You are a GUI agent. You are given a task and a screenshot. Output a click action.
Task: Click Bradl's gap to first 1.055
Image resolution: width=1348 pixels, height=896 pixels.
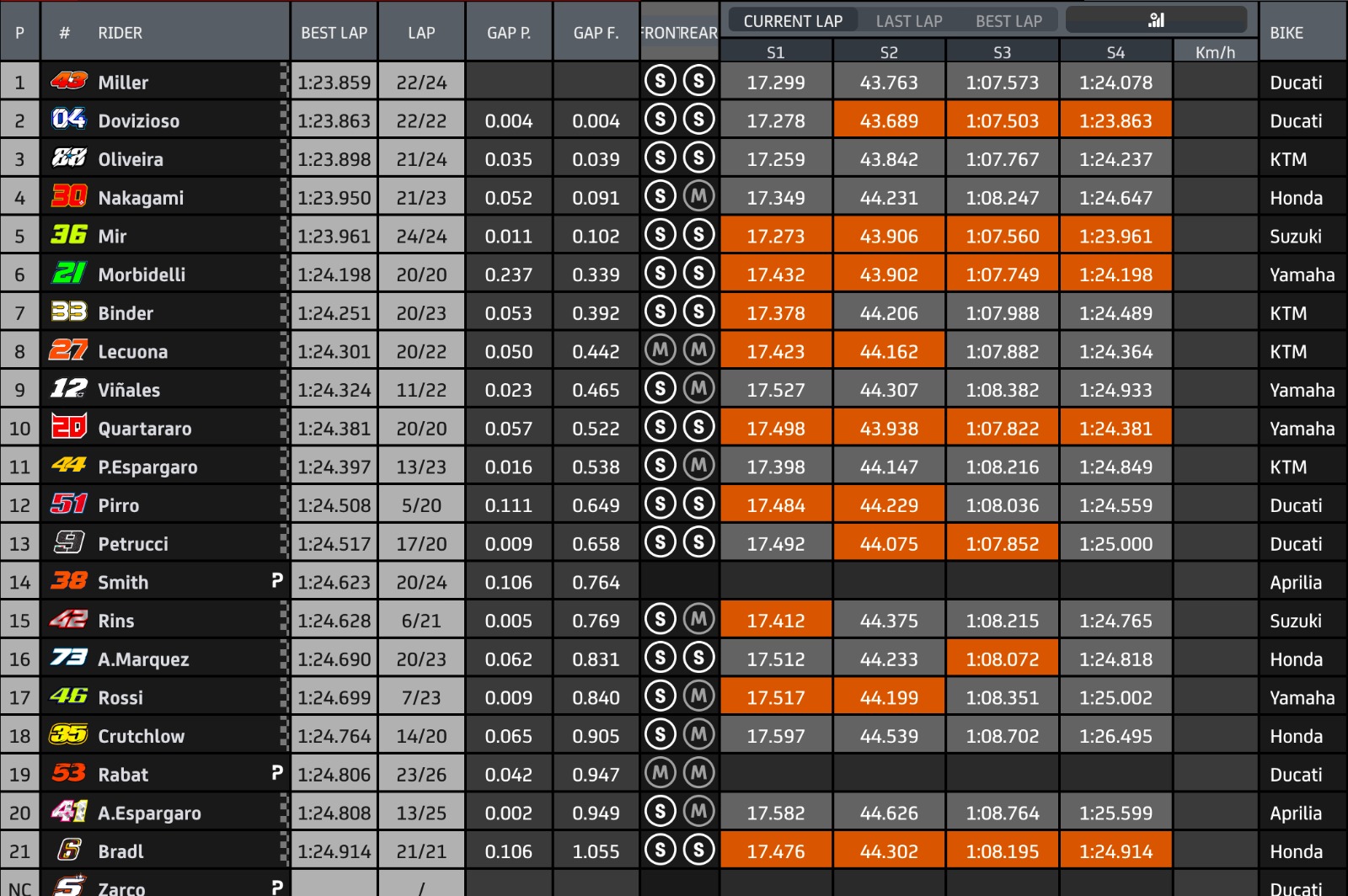[596, 851]
